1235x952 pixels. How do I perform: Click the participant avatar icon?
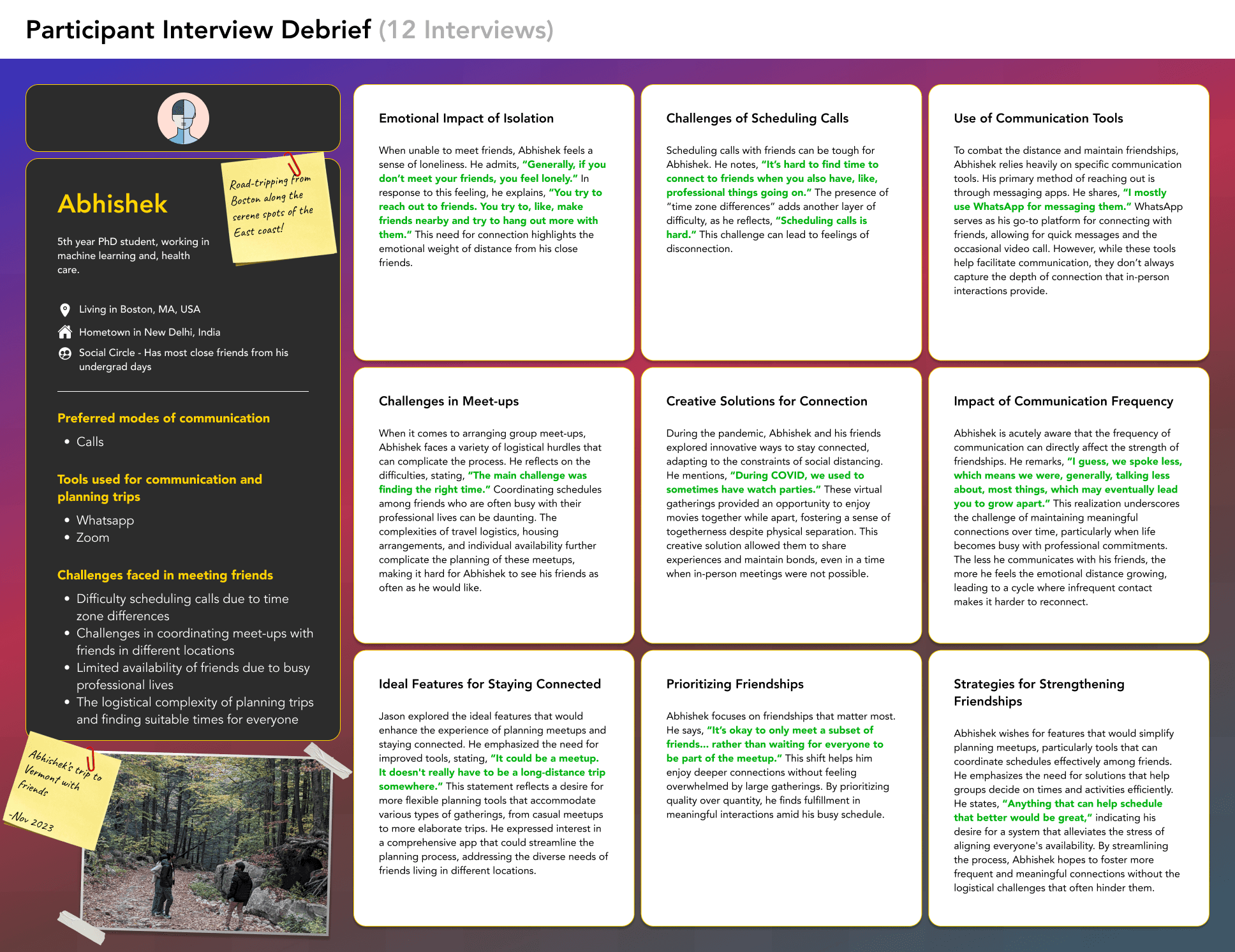(x=183, y=119)
